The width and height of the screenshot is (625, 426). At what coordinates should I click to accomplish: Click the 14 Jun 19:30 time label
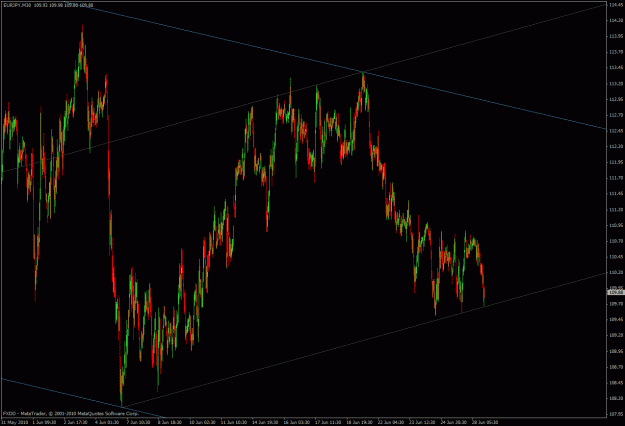tap(265, 422)
